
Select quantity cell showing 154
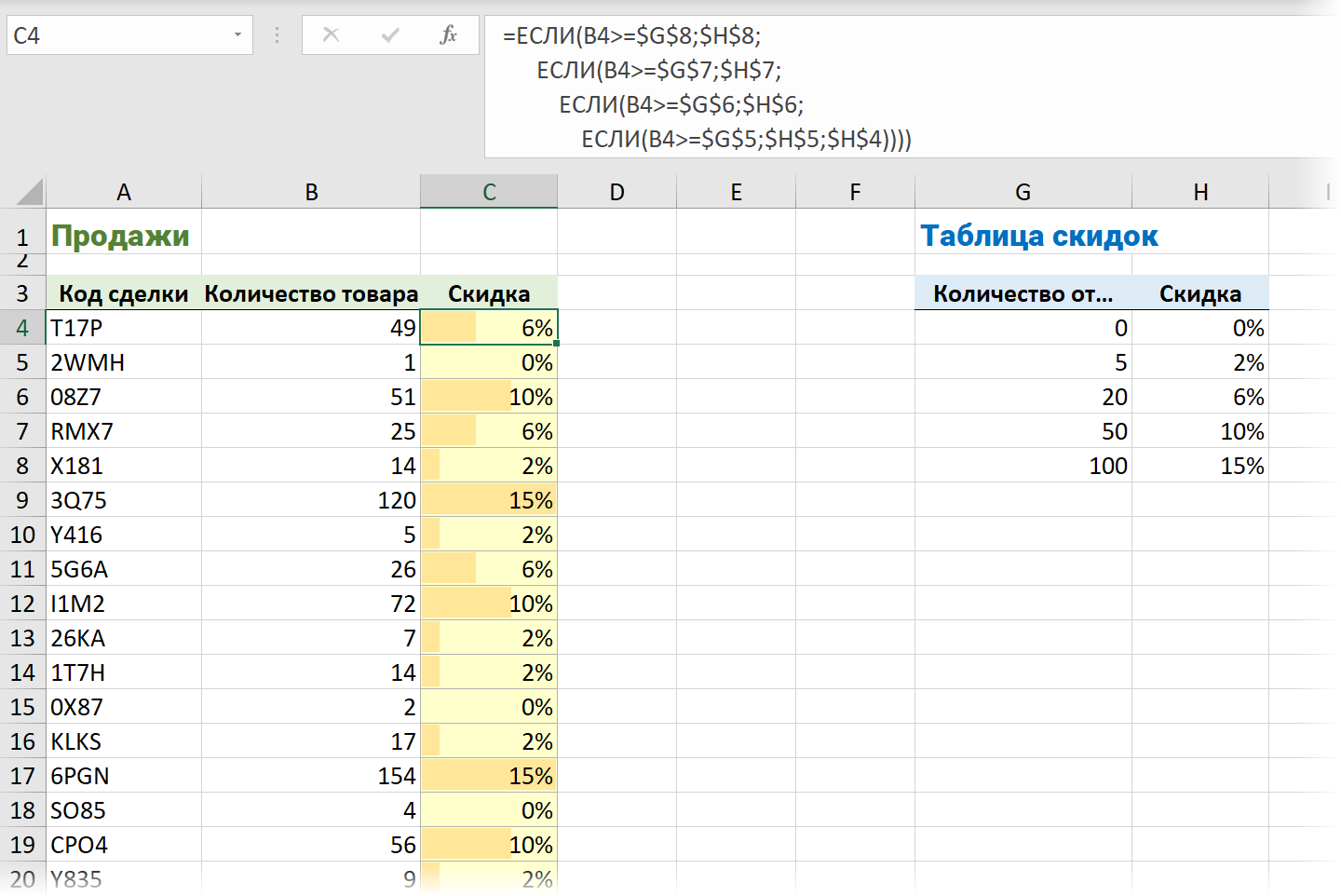click(311, 776)
